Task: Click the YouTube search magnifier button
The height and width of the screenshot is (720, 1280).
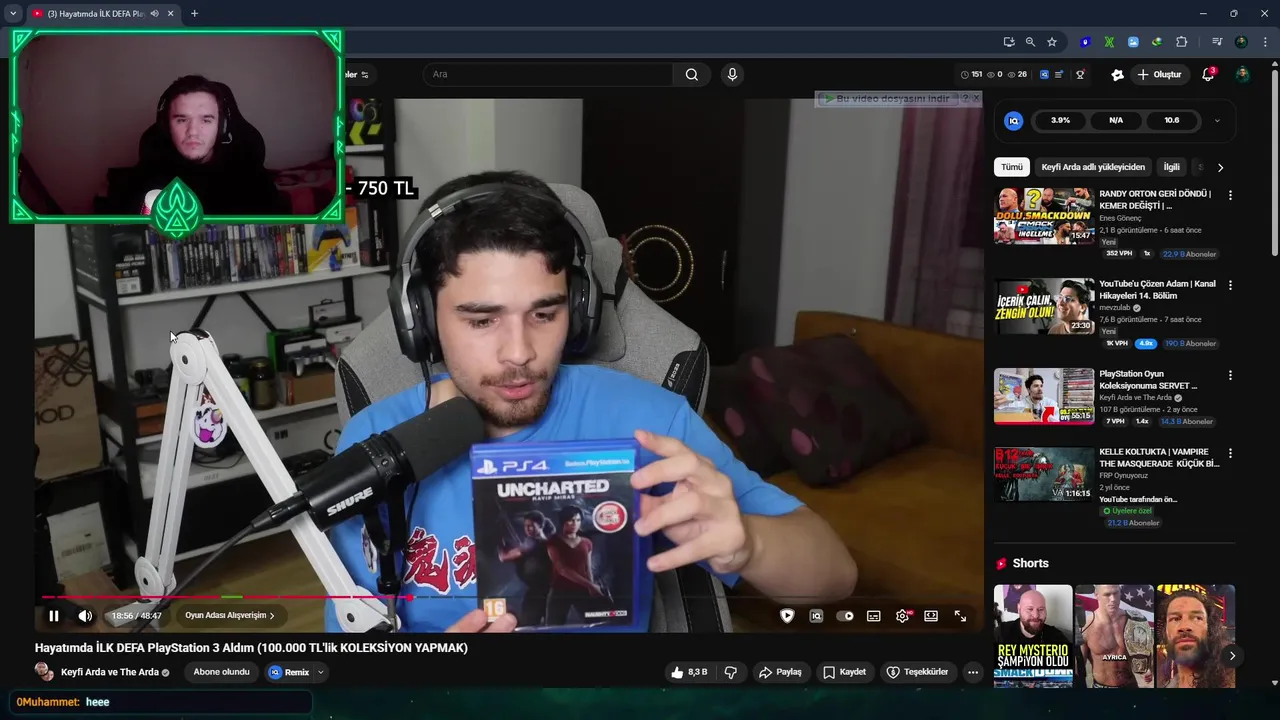Action: [692, 74]
